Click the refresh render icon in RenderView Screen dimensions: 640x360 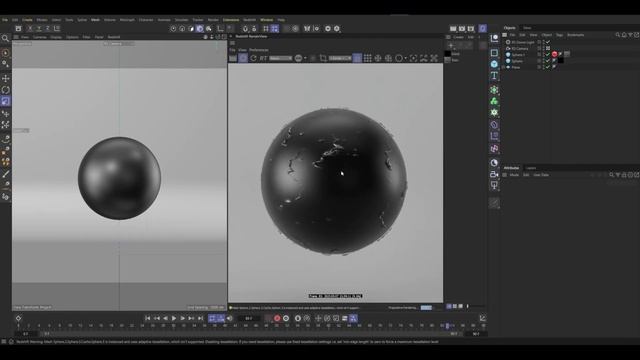click(x=253, y=58)
